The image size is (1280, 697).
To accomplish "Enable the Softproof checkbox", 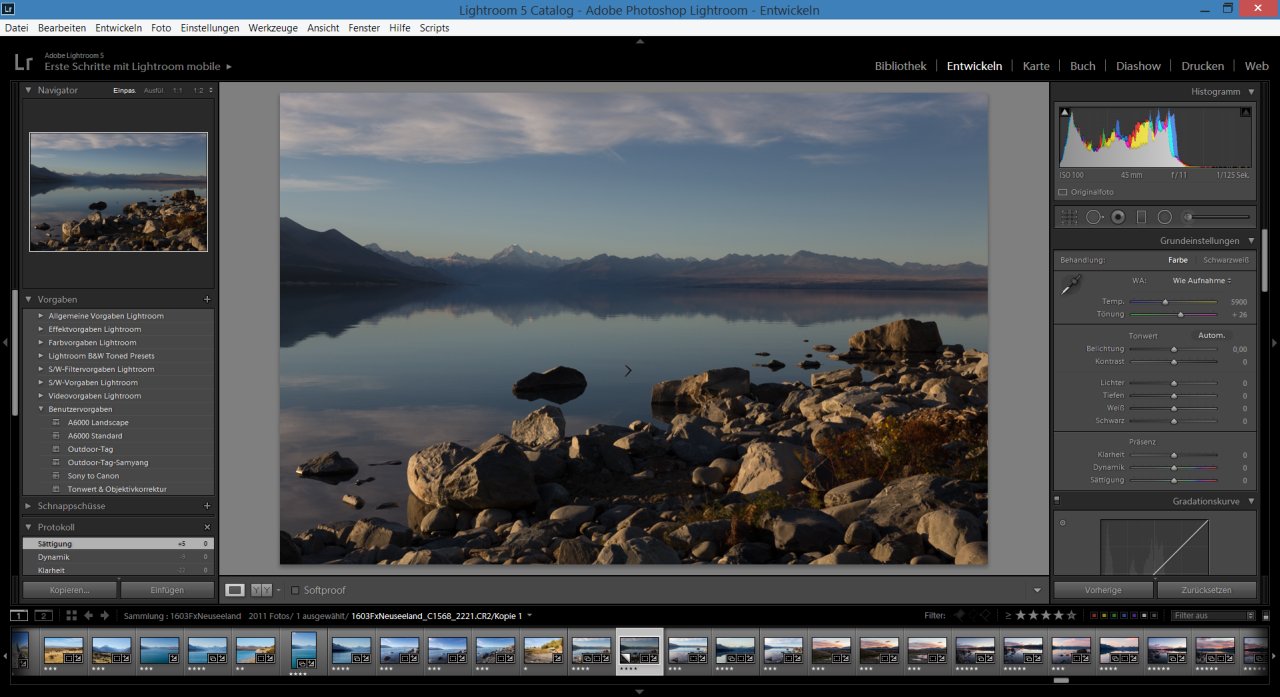I will 294,590.
